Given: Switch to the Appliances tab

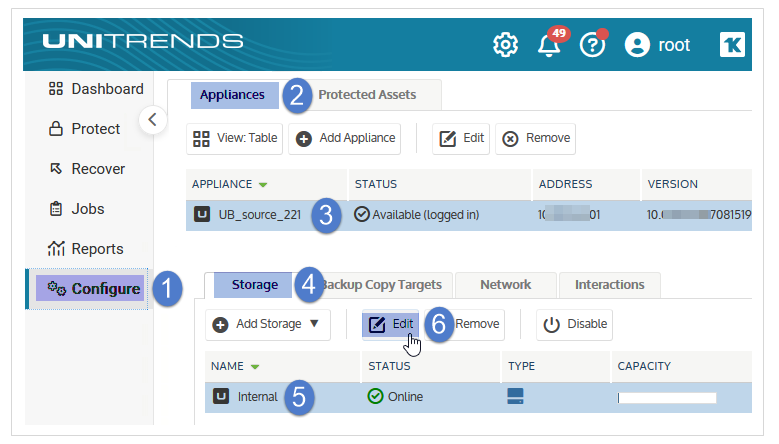Looking at the screenshot, I should tap(234, 95).
